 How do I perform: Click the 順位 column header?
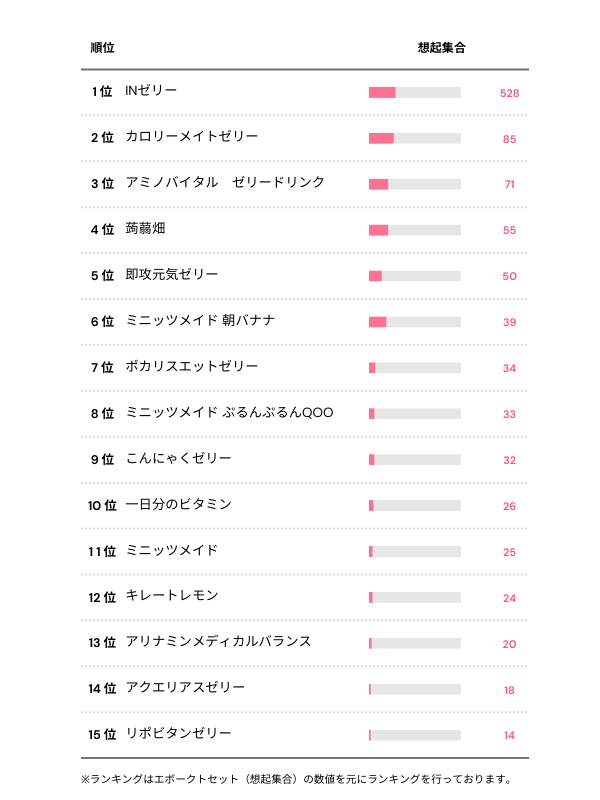[x=102, y=48]
